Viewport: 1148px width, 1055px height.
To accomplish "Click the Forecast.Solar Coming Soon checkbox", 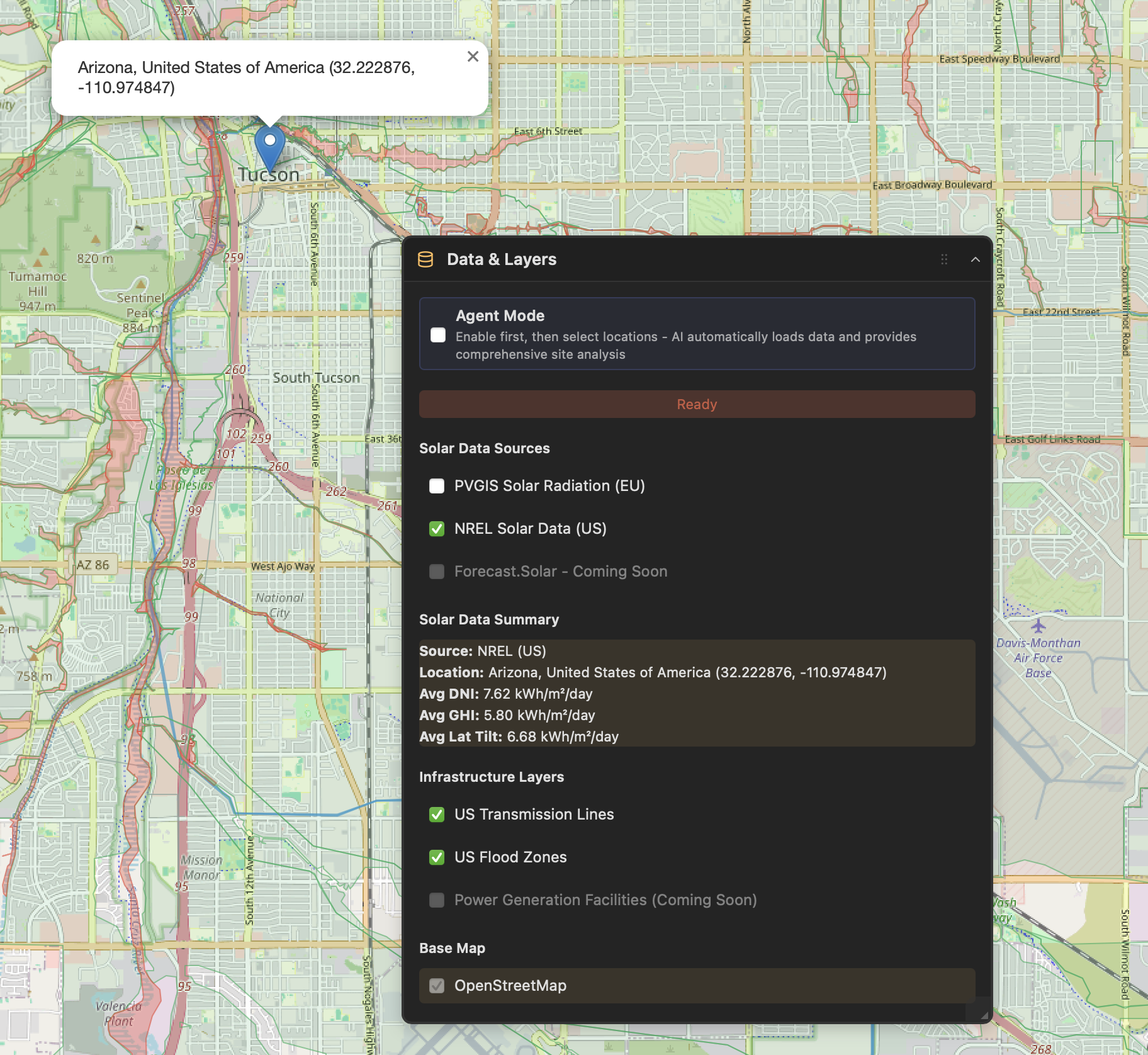I will pyautogui.click(x=437, y=572).
